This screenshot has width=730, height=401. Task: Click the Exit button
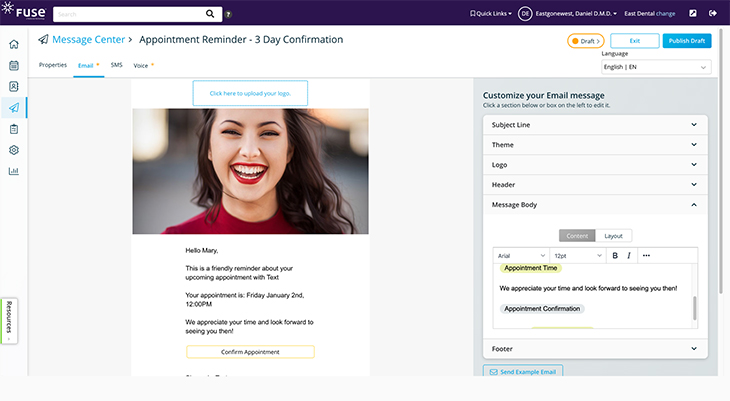pyautogui.click(x=635, y=41)
